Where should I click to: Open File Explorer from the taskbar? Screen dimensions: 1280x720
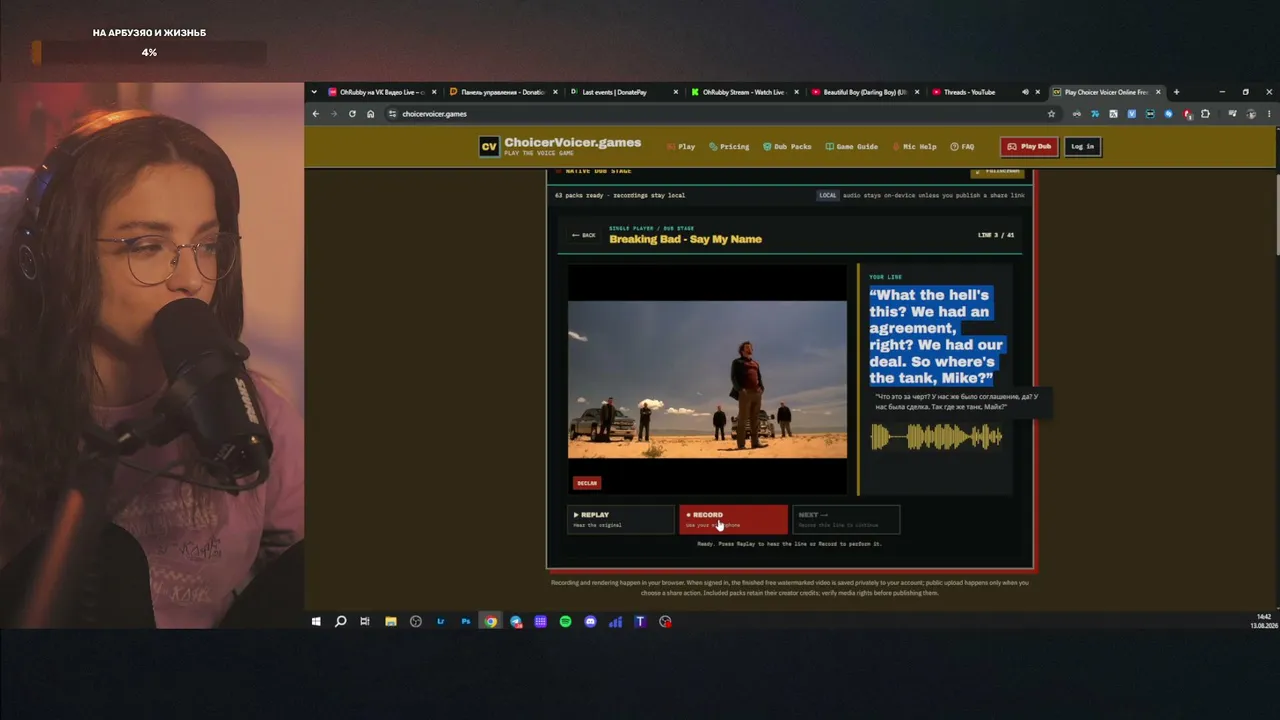click(391, 622)
